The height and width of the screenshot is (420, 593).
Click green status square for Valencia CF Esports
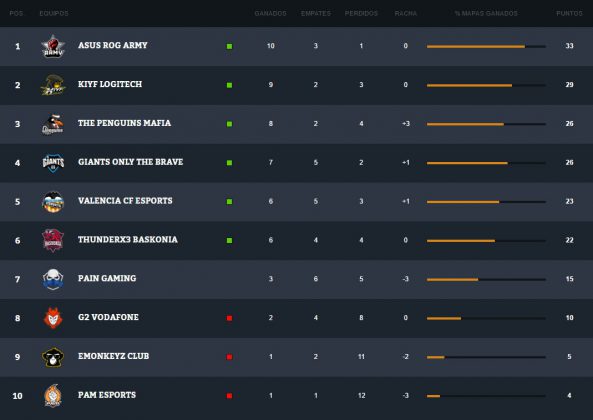point(229,202)
